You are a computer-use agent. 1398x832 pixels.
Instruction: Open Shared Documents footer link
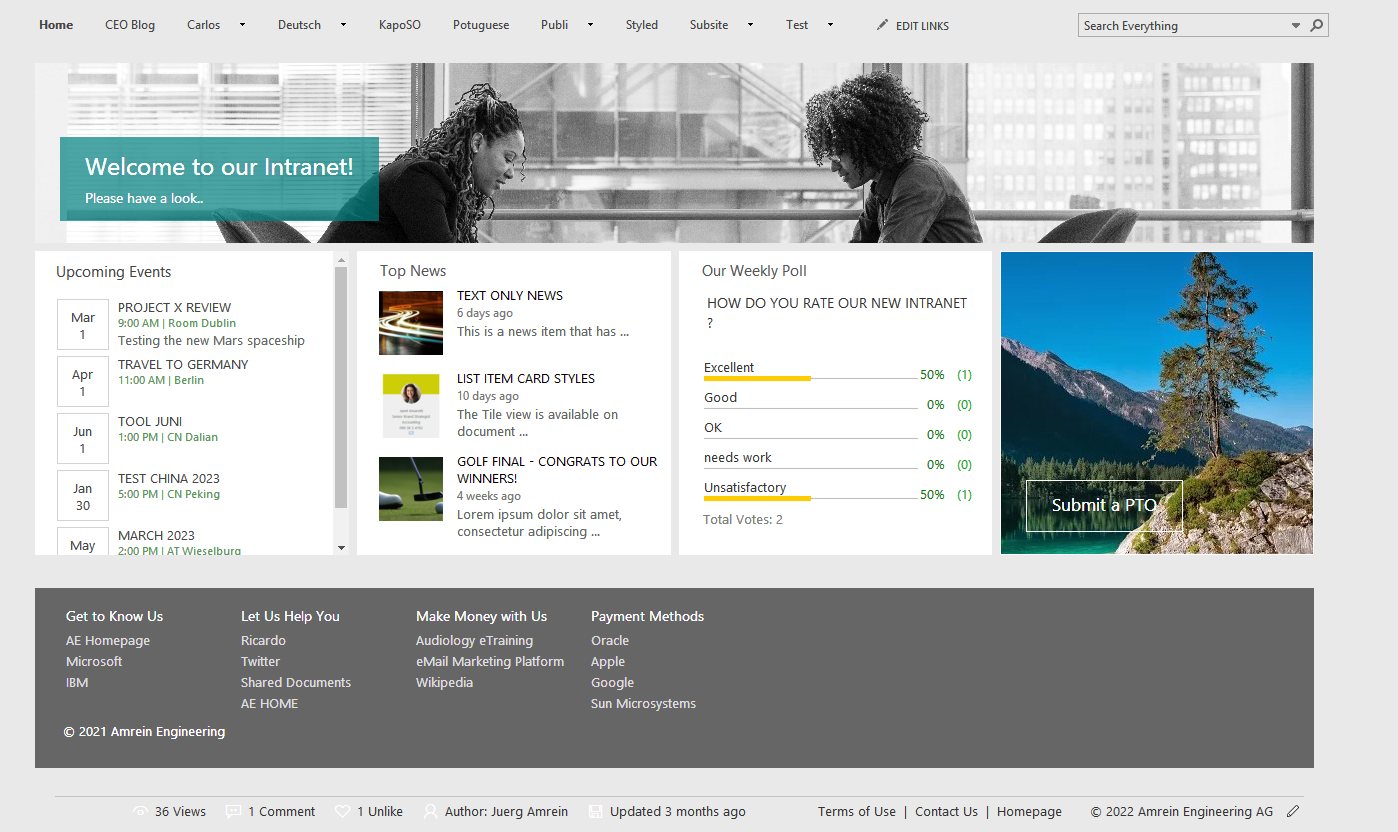(x=296, y=682)
